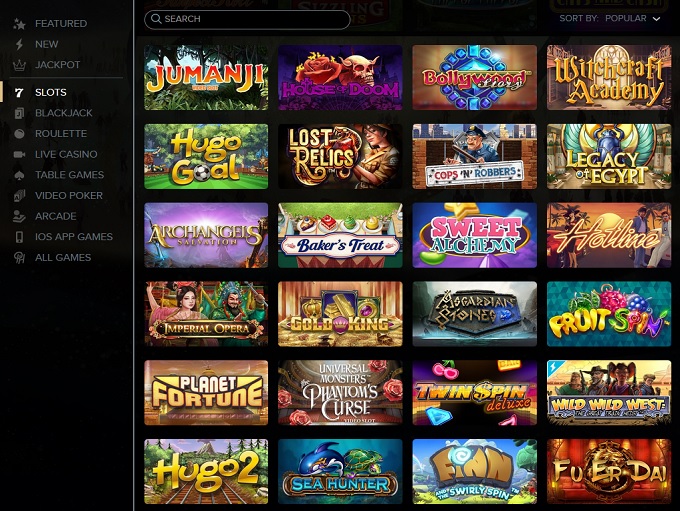This screenshot has height=511, width=680.
Task: Open the Sort By Popular dropdown
Action: tap(610, 19)
